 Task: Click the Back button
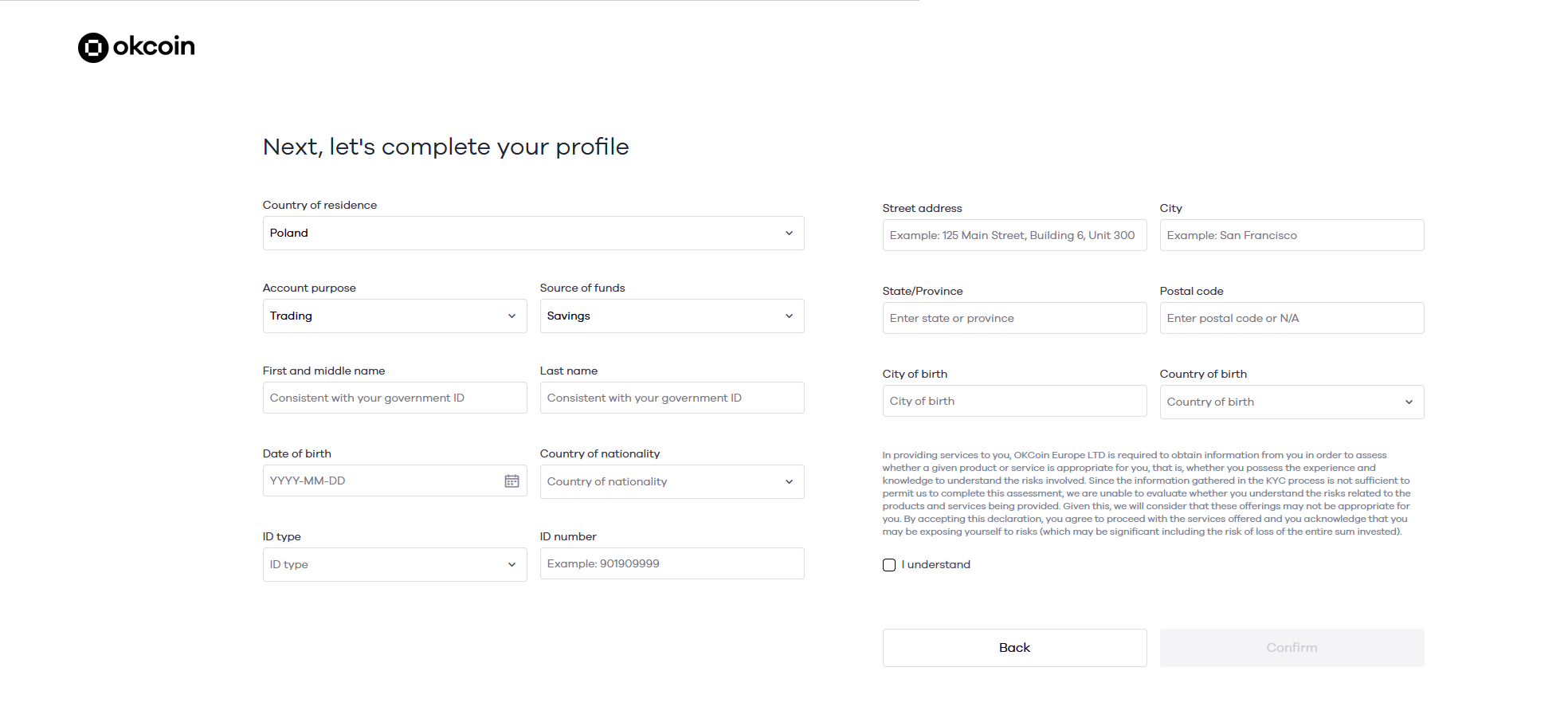coord(1014,648)
